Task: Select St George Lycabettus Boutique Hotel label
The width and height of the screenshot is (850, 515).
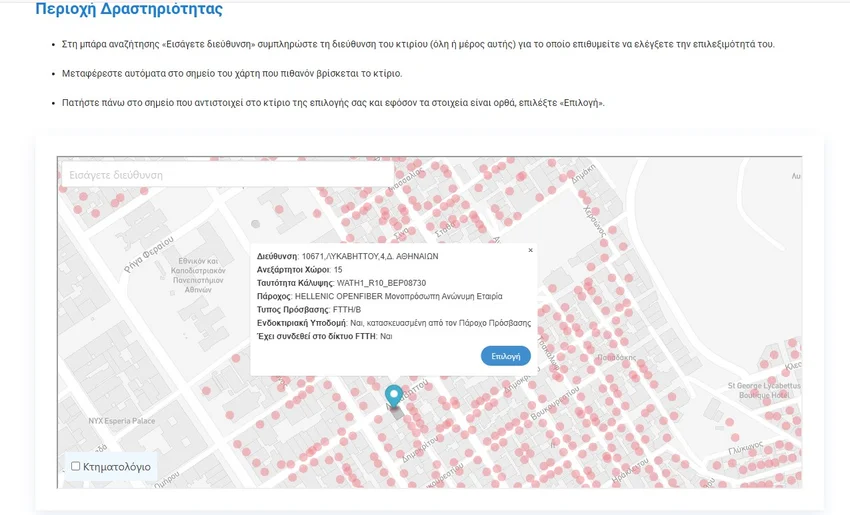Action: coord(764,390)
